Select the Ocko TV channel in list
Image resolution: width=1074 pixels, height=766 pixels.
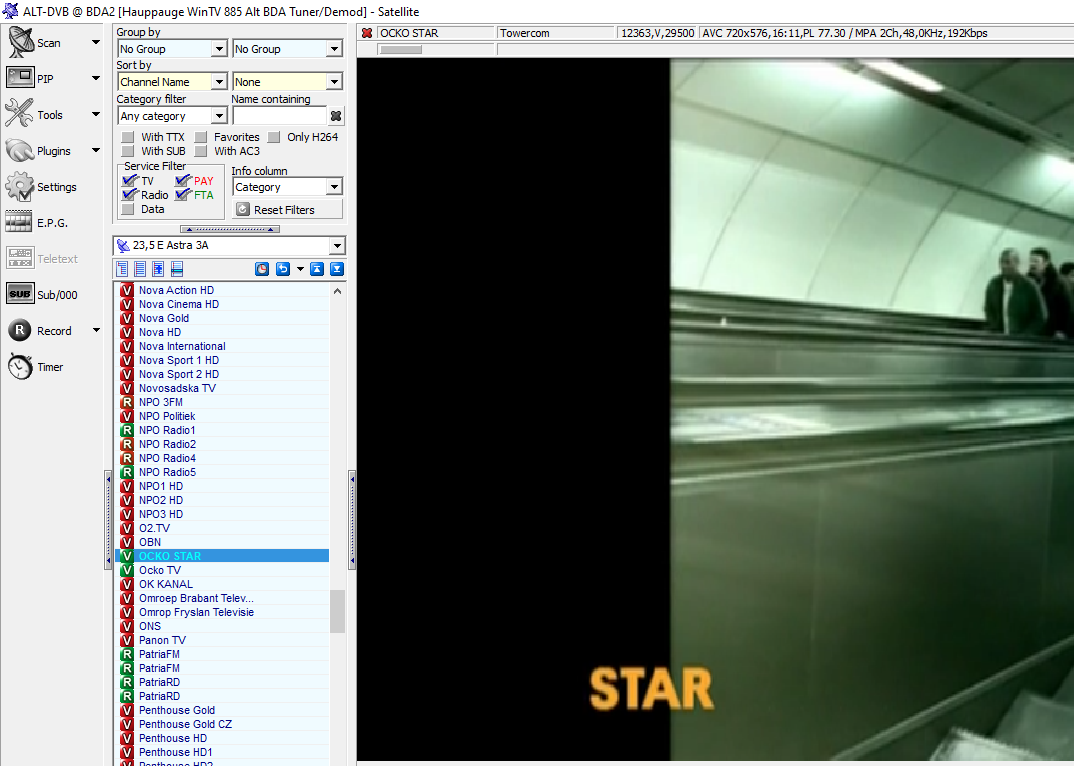[160, 570]
